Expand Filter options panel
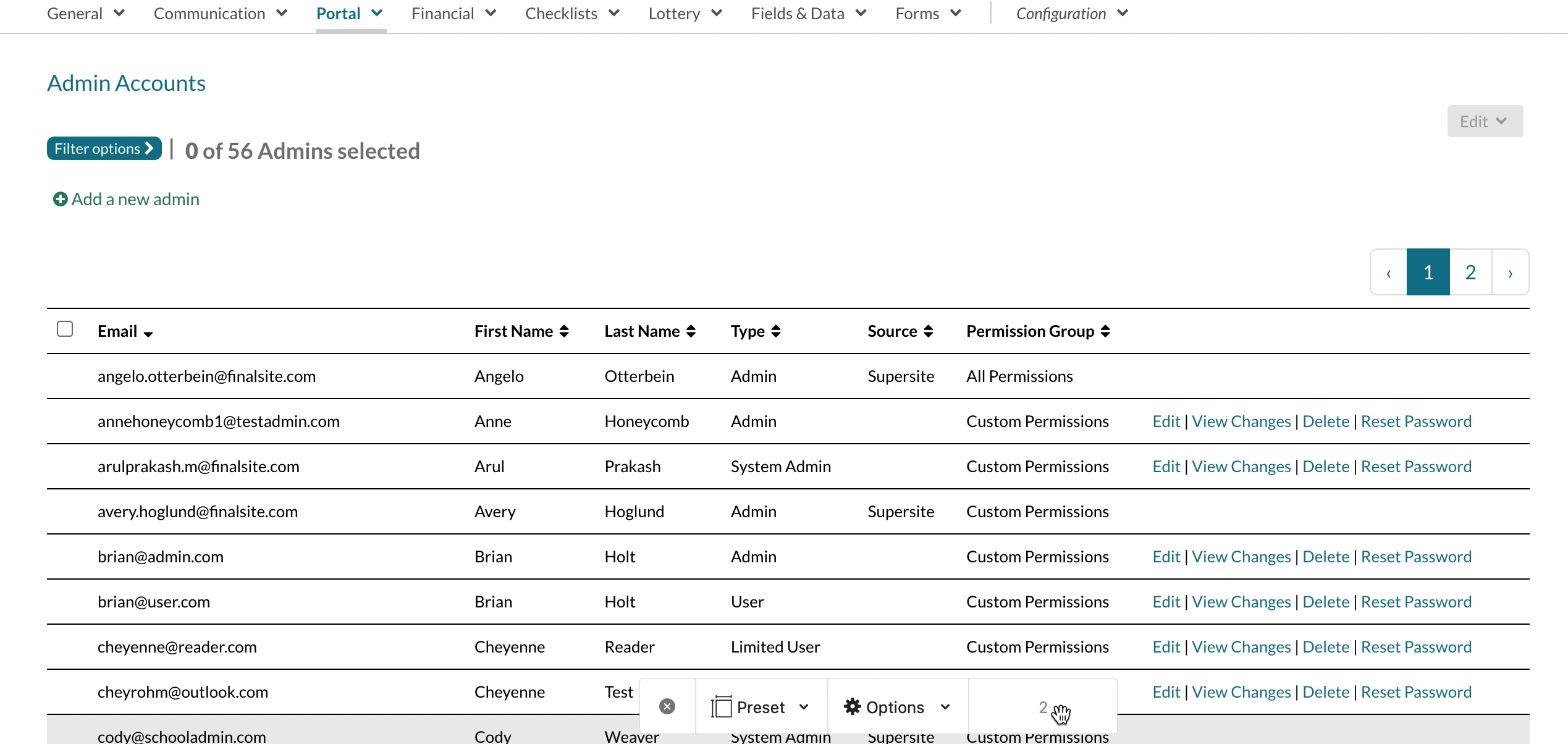1568x744 pixels. tap(104, 149)
